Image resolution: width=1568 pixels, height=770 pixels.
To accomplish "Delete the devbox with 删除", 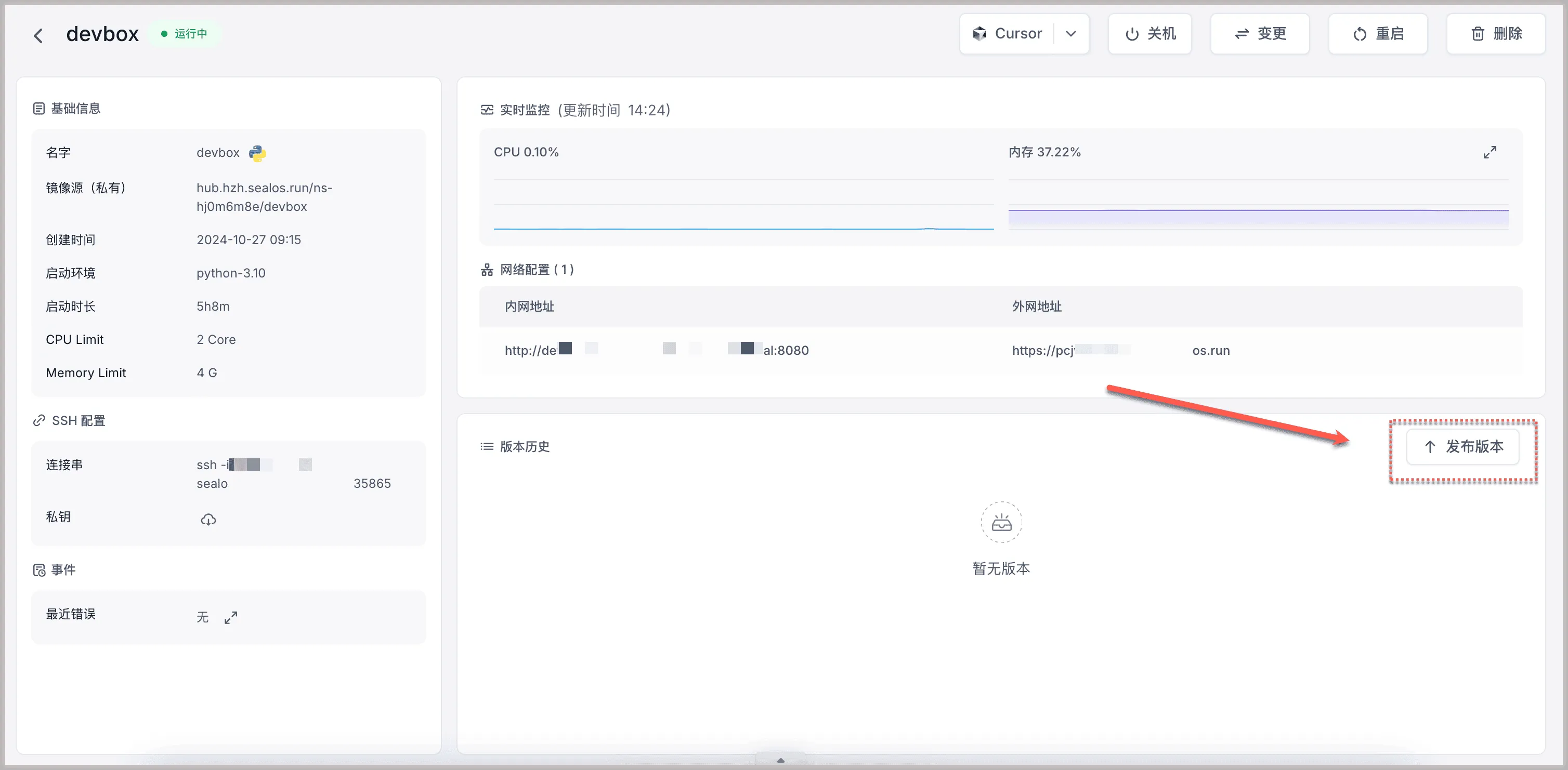I will point(1496,34).
